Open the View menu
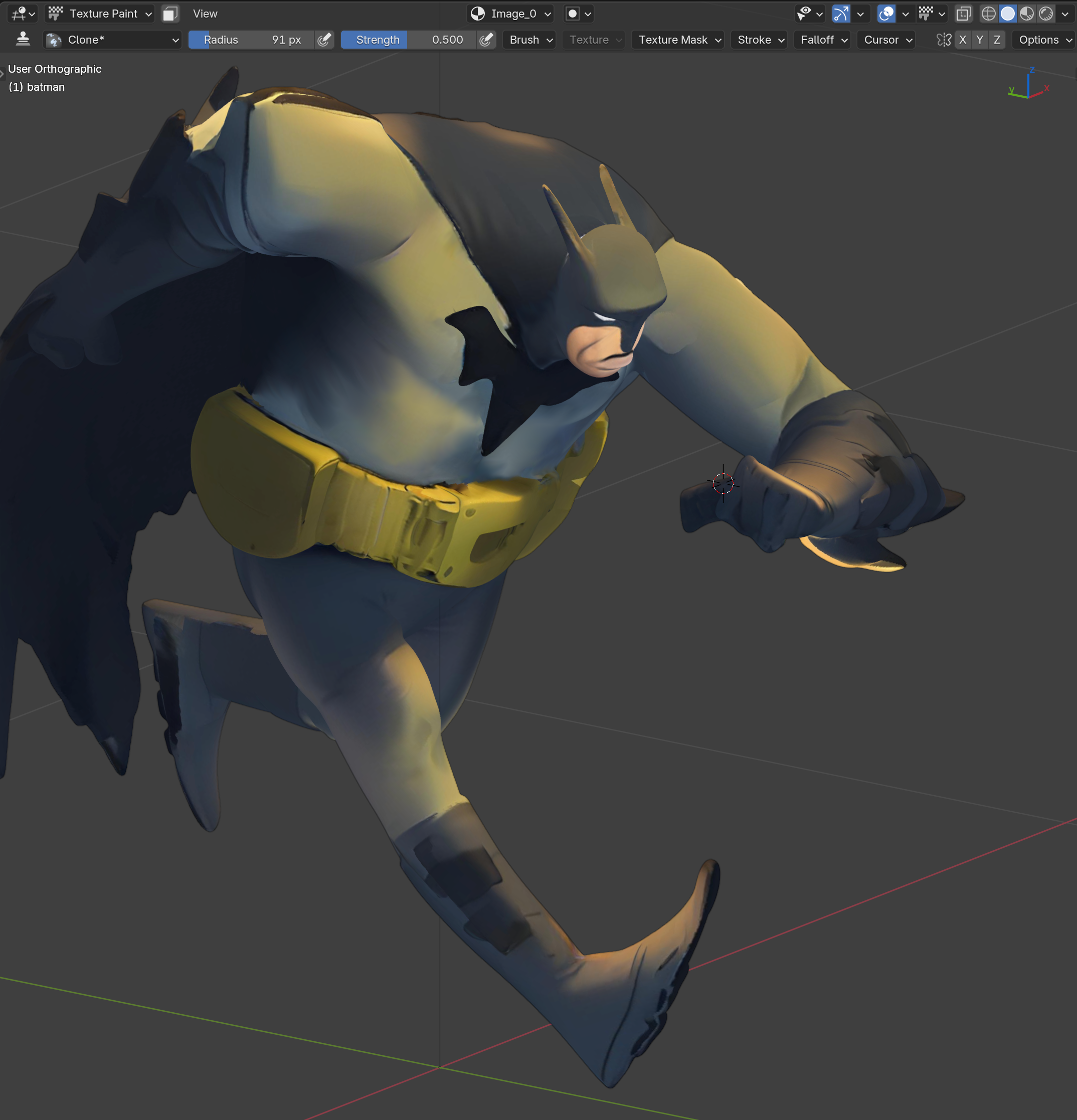Screen dimensions: 1077x1120 coord(205,13)
